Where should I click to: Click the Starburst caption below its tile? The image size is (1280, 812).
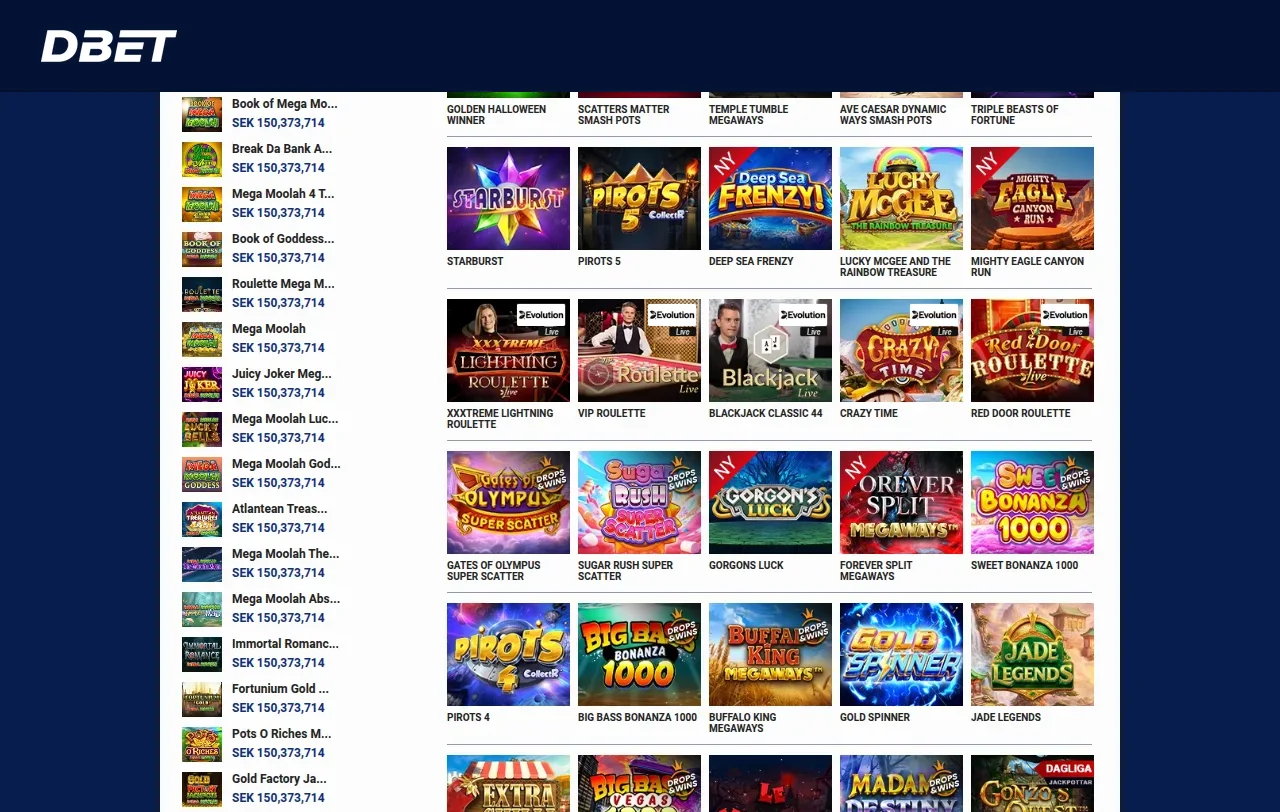(x=475, y=261)
